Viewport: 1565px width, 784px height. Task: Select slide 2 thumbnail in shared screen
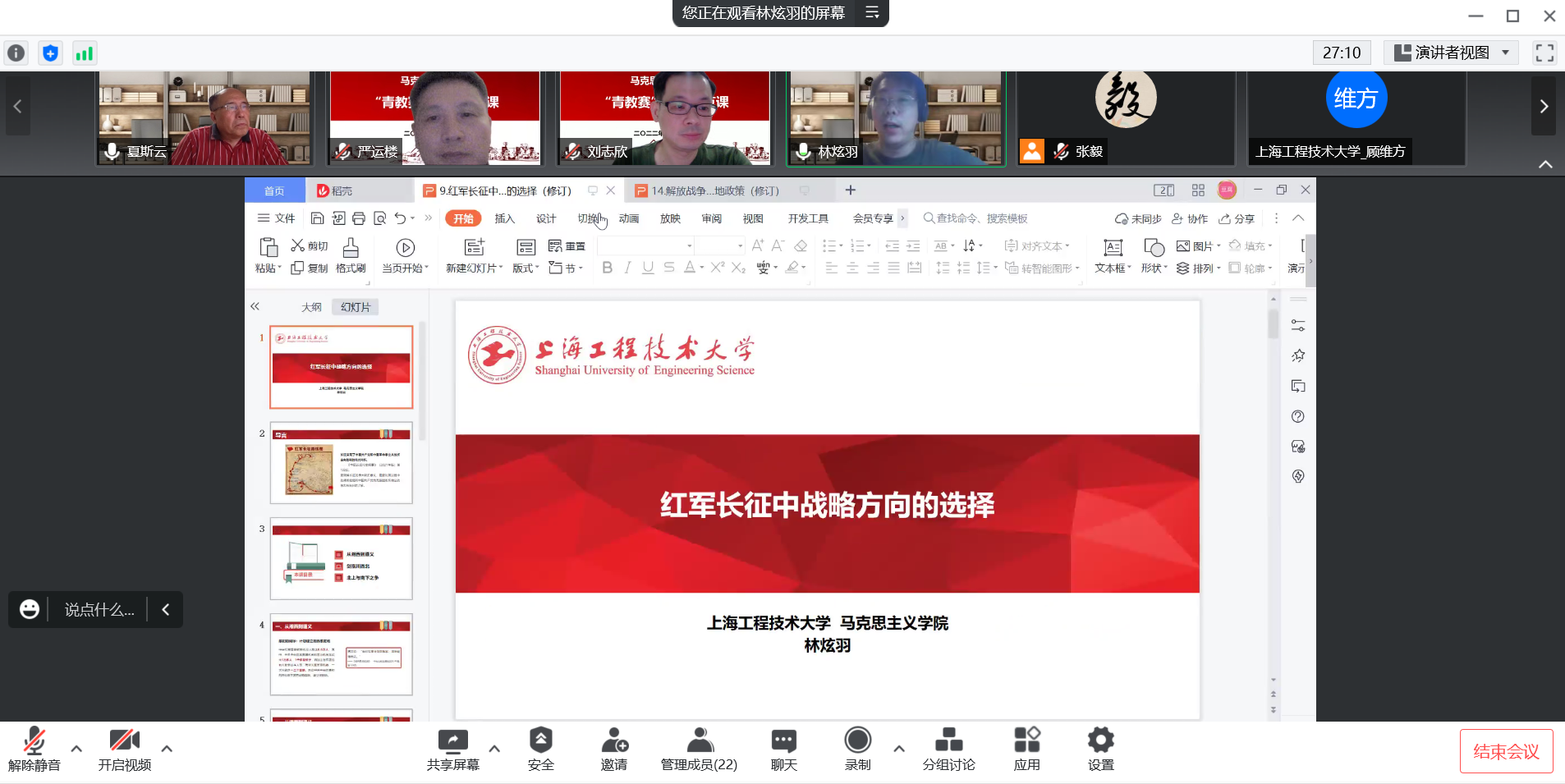coord(342,463)
